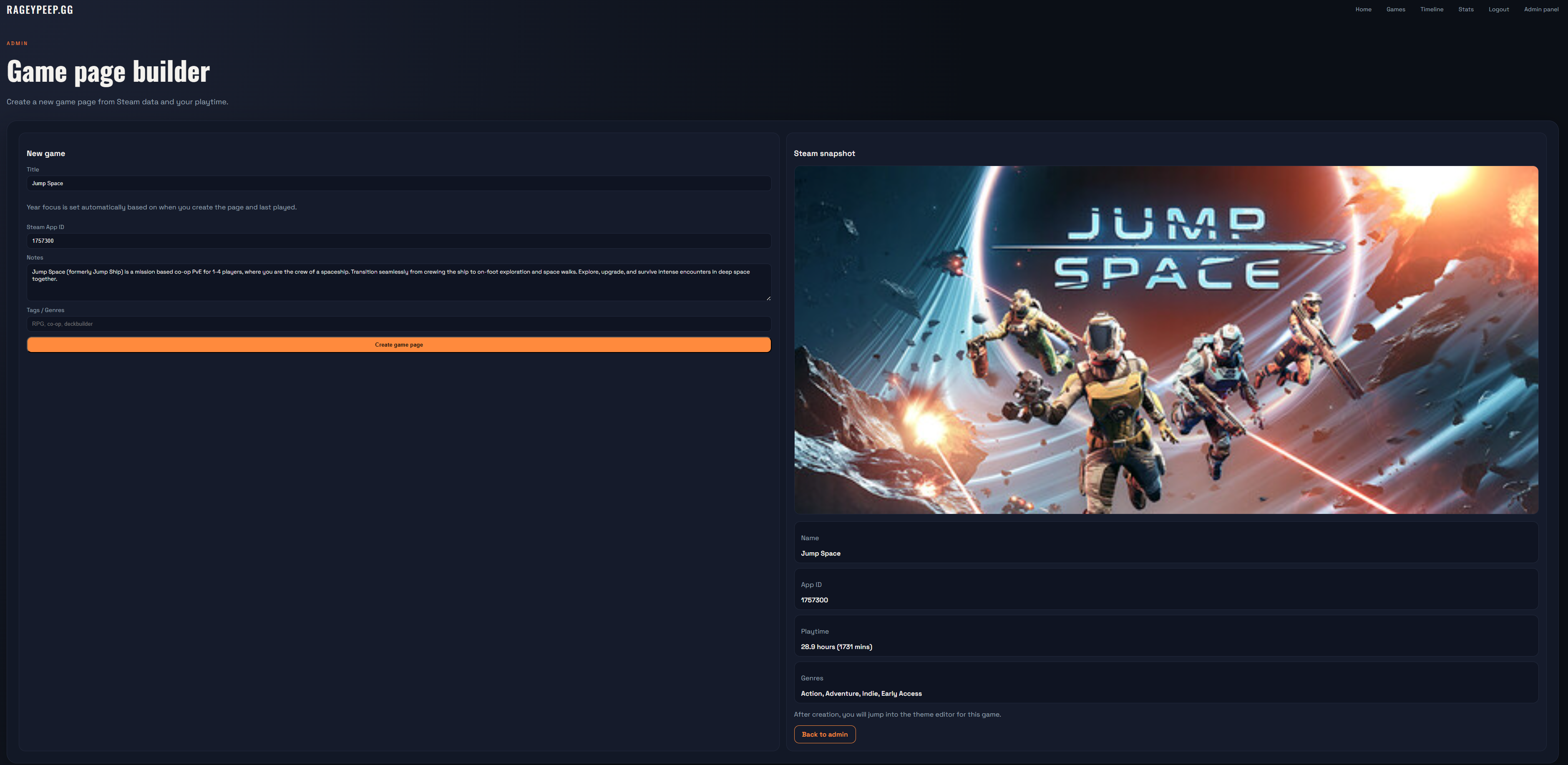Select the Title field containing Jump Space
The image size is (1568, 765).
tap(399, 183)
